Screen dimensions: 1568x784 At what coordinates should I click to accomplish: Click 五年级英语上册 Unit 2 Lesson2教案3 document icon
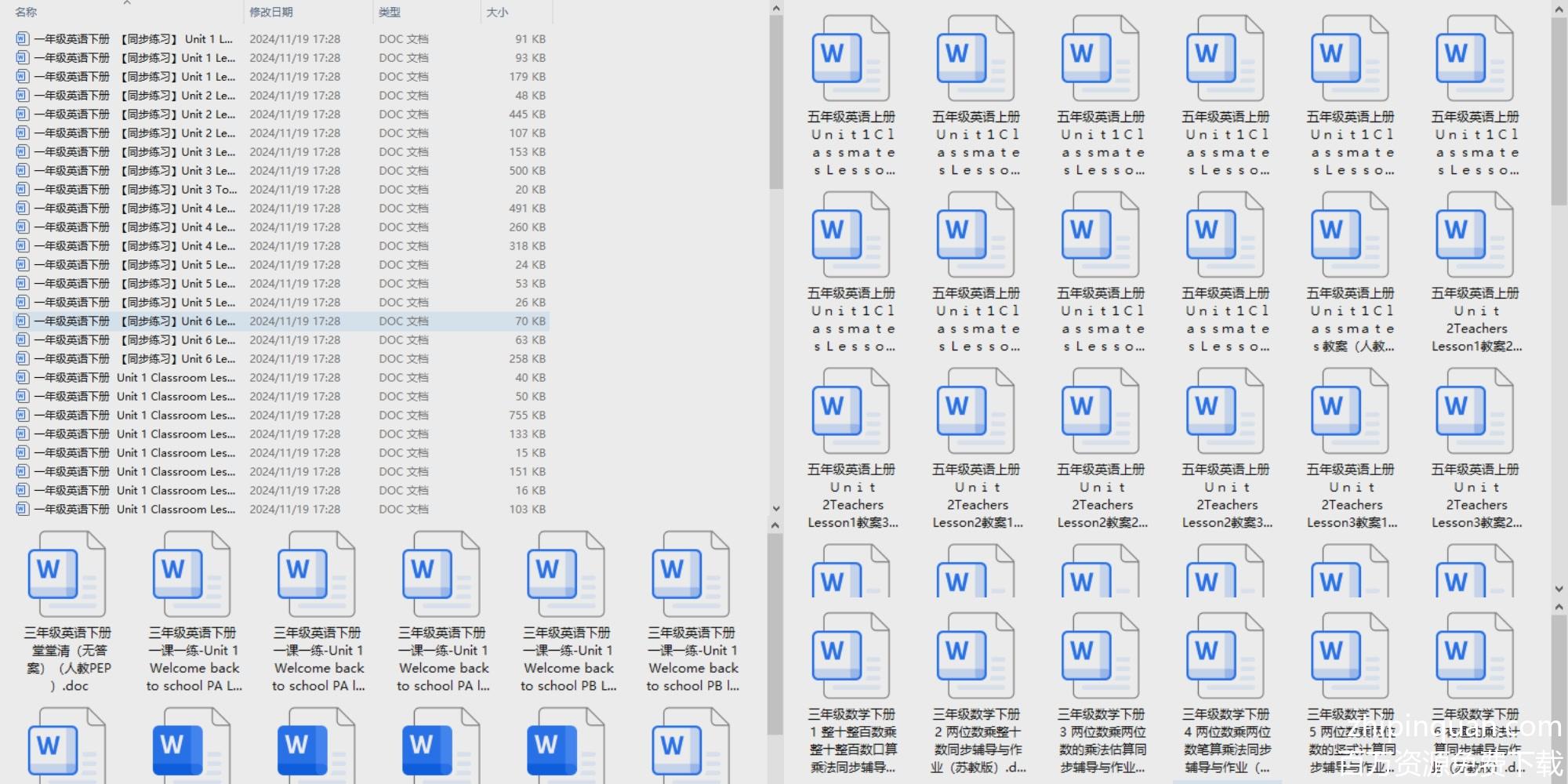coord(1225,411)
